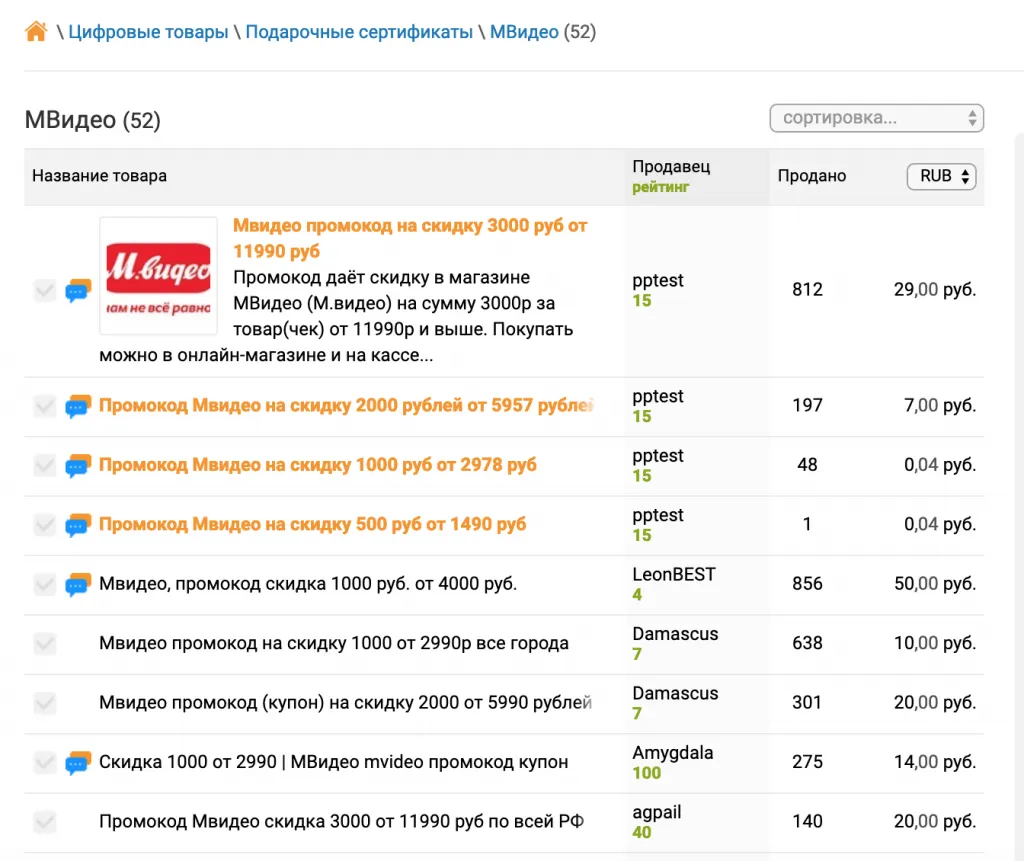This screenshot has height=861, width=1024.
Task: Open Промокод Мвидео 500 руб от 1490 руб
Action: tap(312, 524)
